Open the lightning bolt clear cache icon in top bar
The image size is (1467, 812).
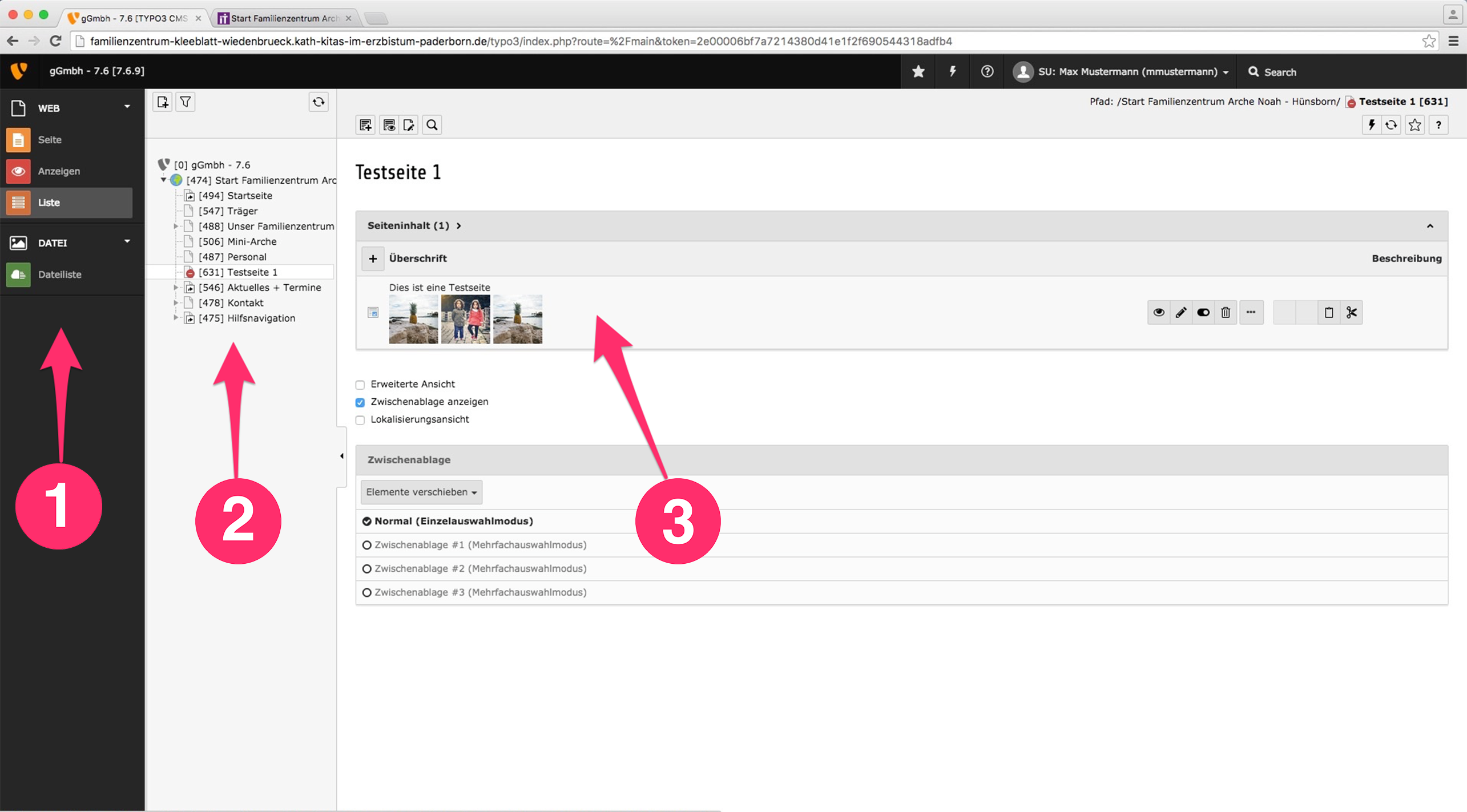[952, 72]
